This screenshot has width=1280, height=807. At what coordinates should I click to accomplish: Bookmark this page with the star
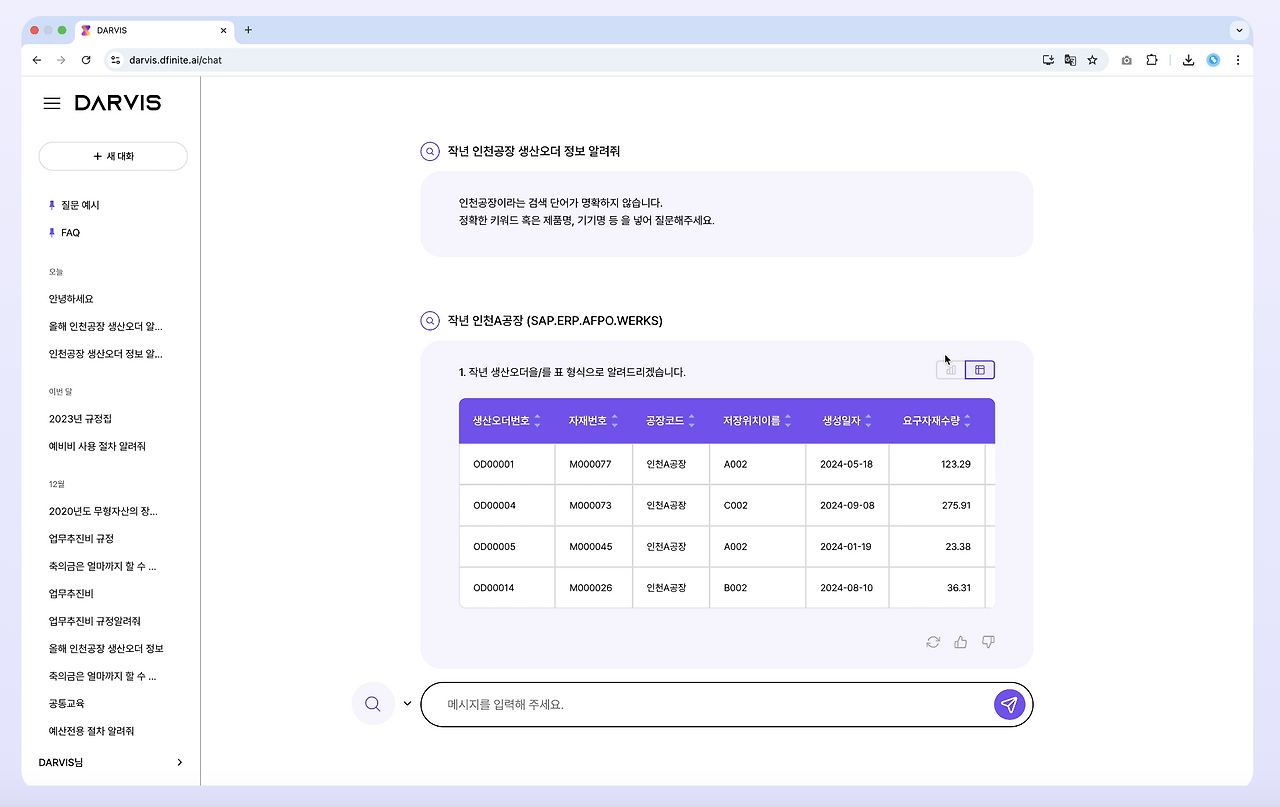(x=1092, y=60)
